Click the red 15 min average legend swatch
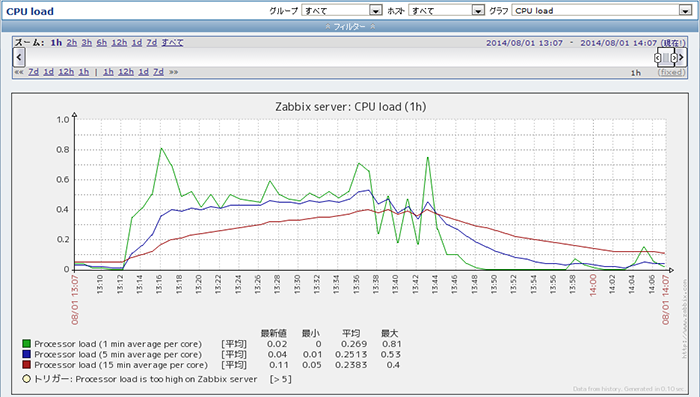This screenshot has height=397, width=700. coord(27,365)
